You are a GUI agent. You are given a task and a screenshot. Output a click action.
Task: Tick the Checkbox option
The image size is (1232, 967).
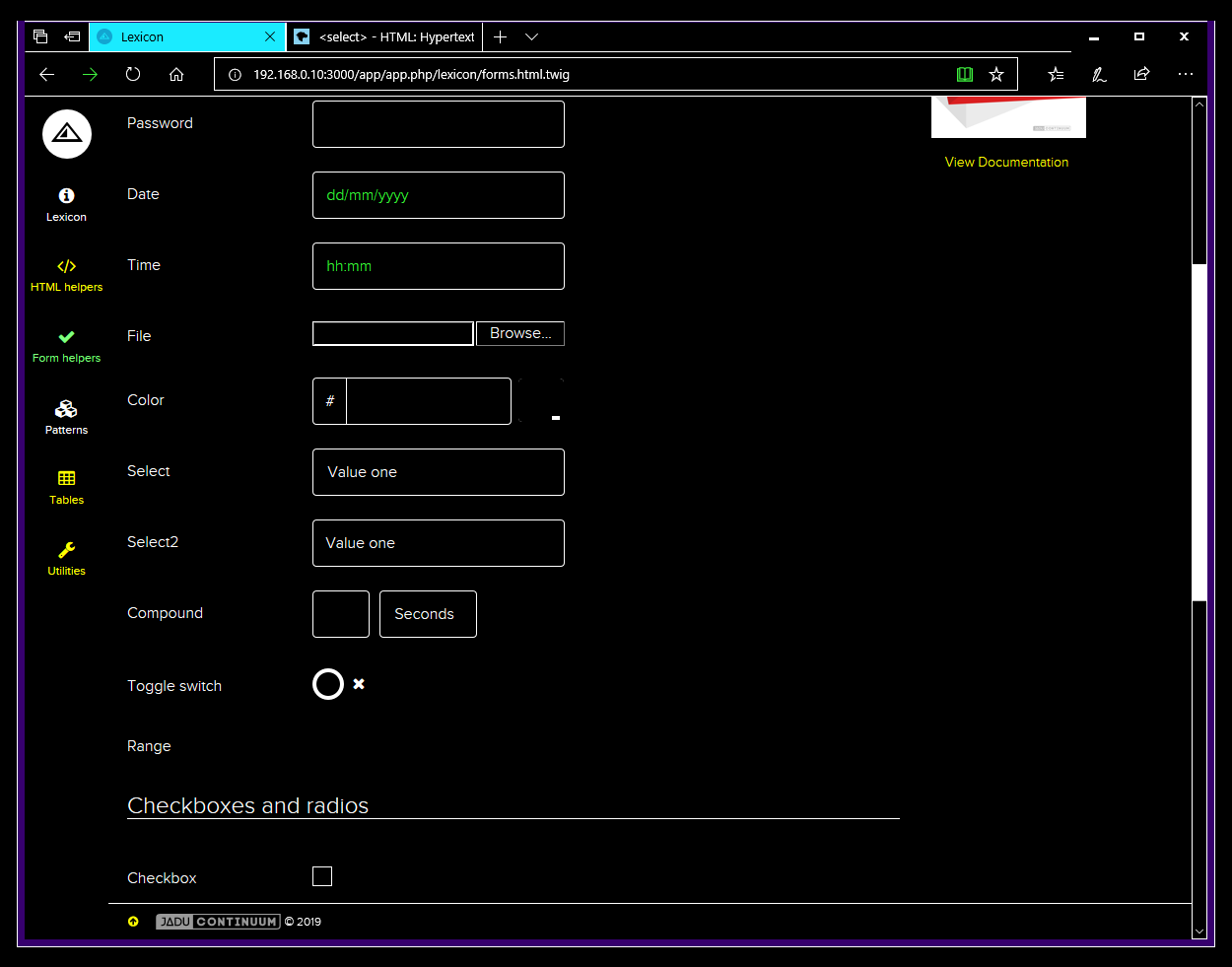pyautogui.click(x=322, y=876)
